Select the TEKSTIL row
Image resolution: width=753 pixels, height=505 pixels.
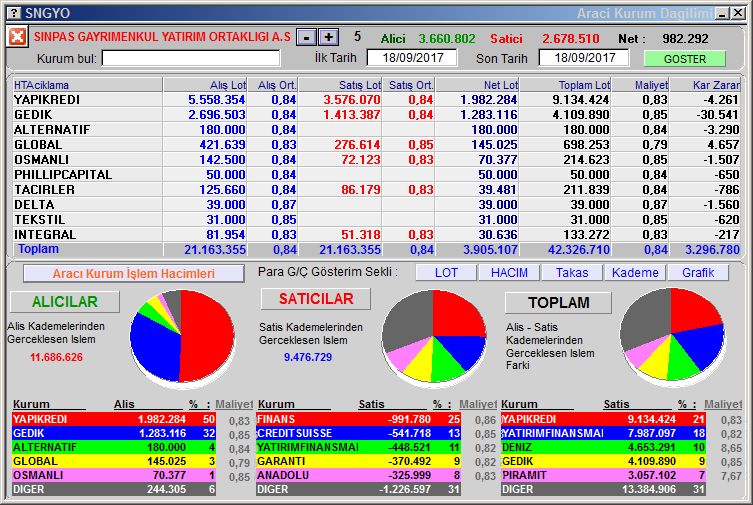376,219
